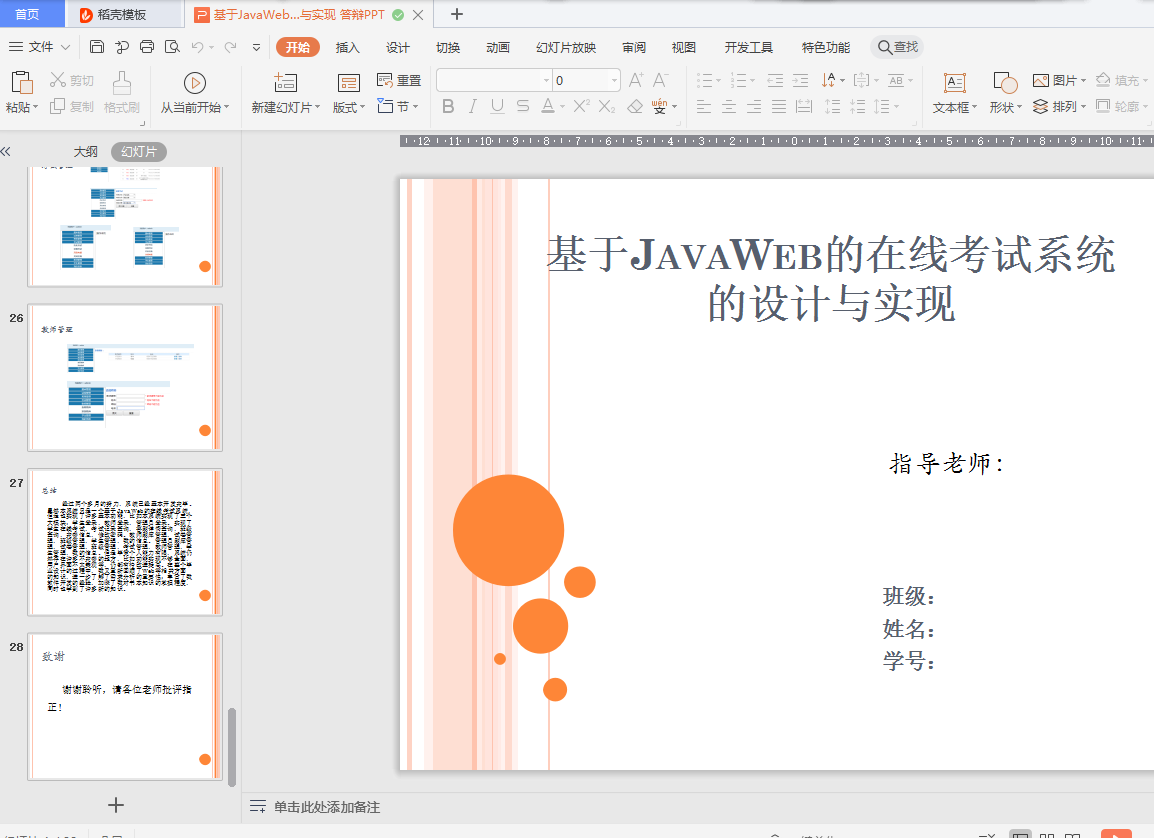Open the font color dropdown arrow

pos(562,107)
